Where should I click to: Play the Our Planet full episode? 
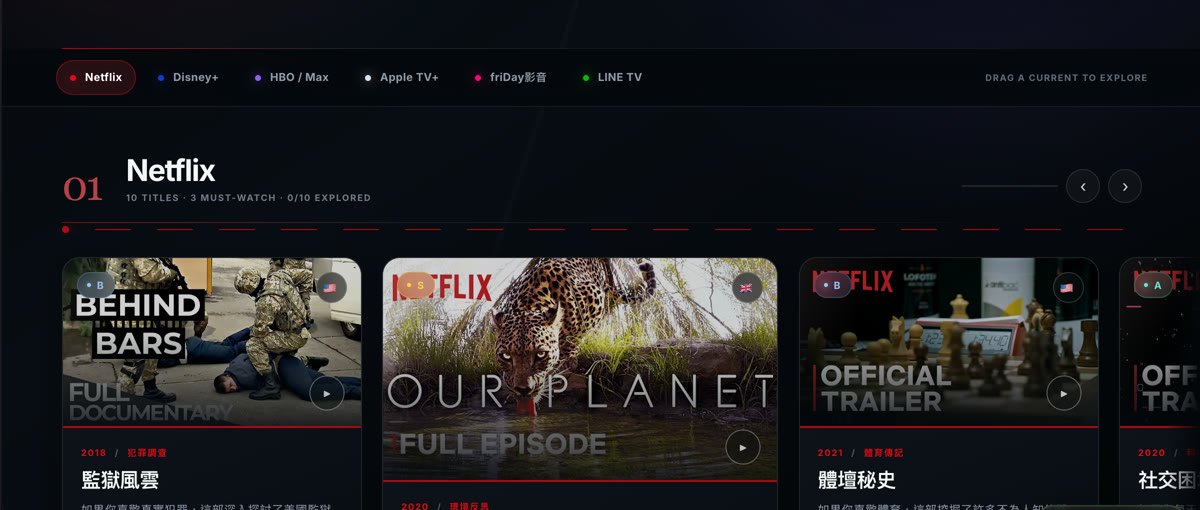coord(743,447)
